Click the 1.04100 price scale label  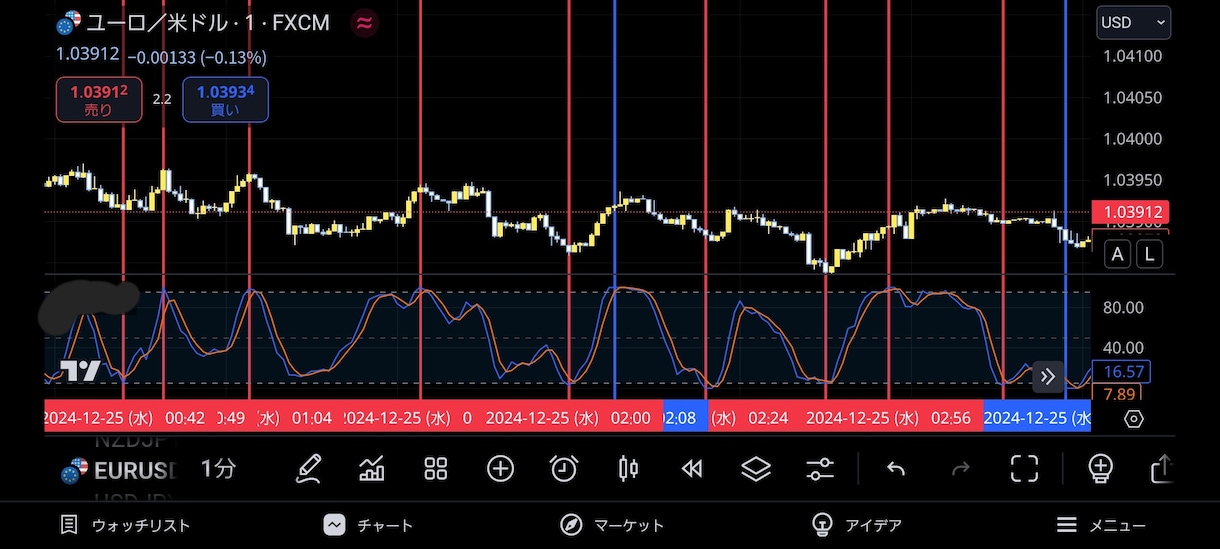[x=1132, y=56]
